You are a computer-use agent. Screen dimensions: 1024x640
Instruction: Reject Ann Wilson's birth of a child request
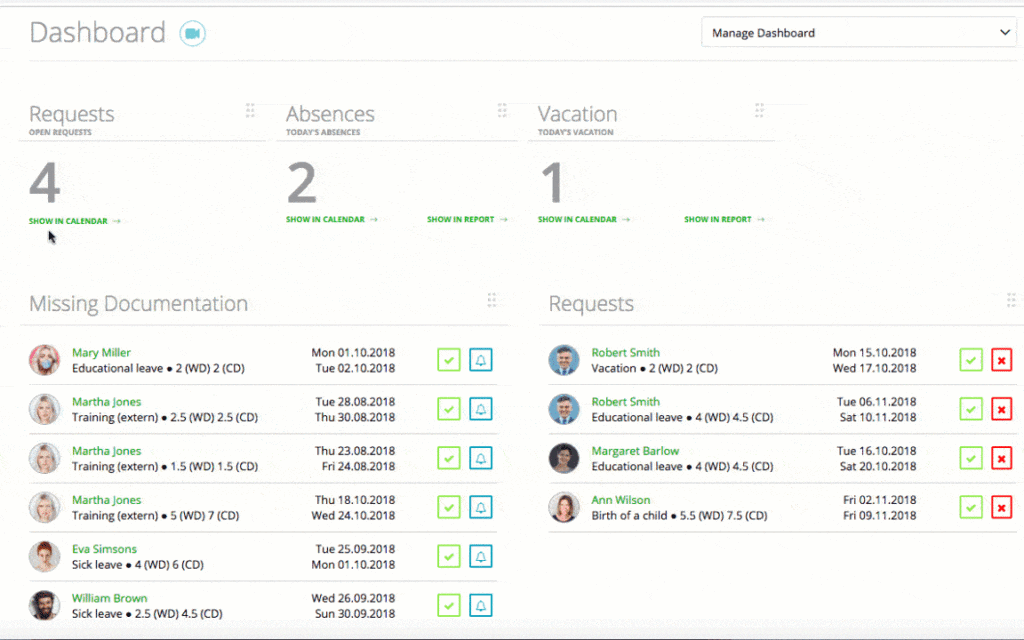pyautogui.click(x=1001, y=507)
